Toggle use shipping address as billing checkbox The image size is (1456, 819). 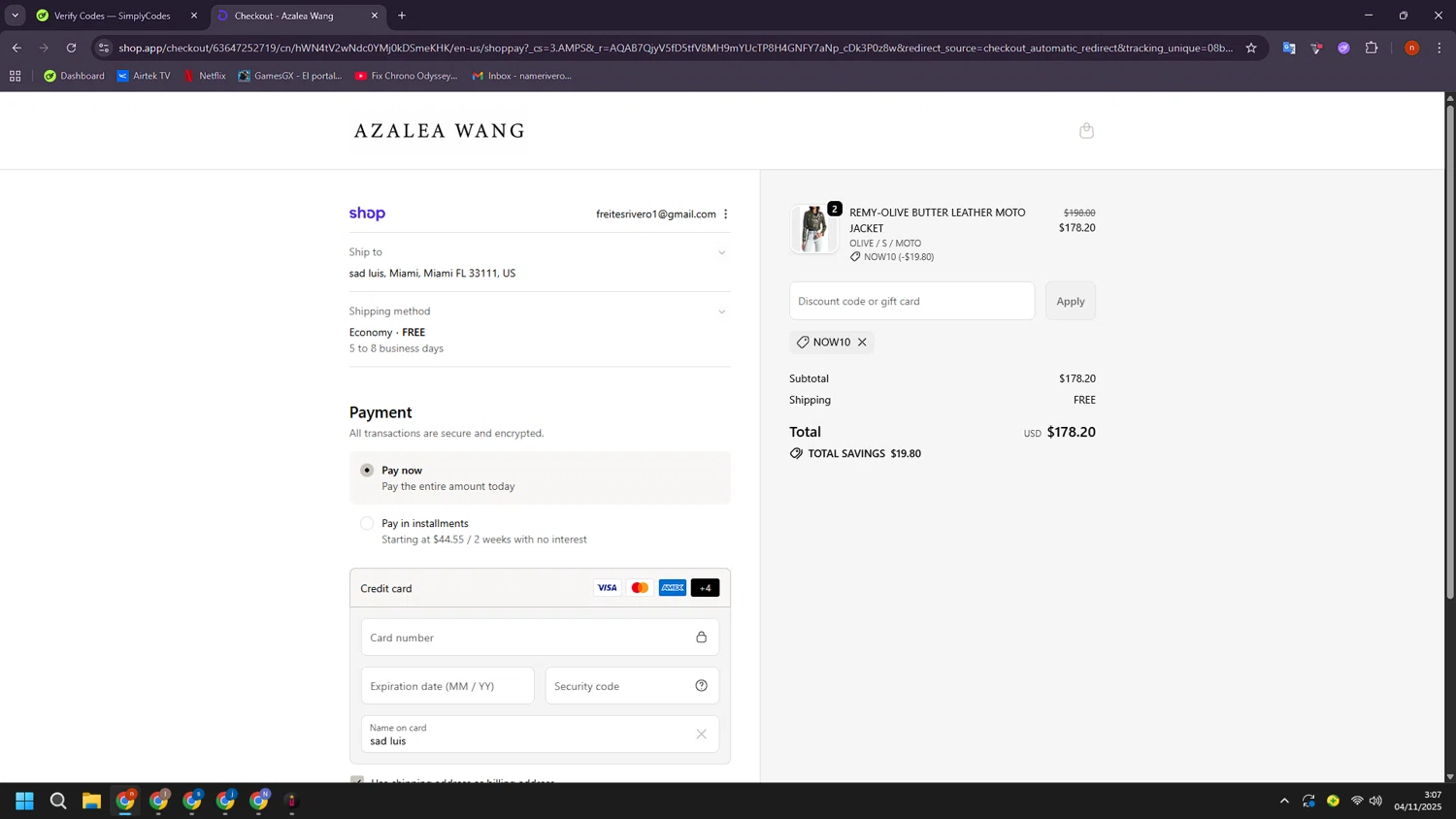coord(357,780)
